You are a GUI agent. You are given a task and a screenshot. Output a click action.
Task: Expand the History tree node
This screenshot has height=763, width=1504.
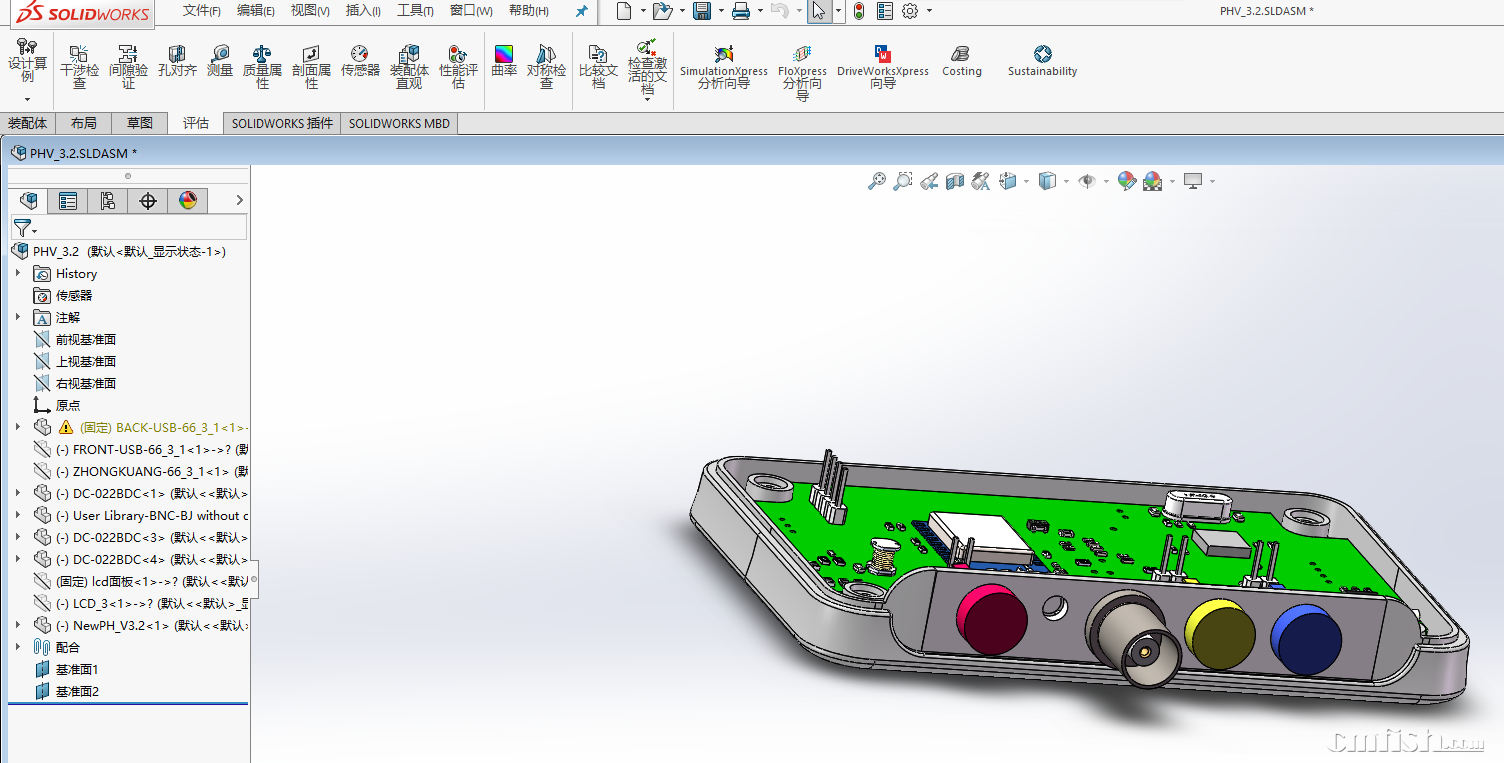pyautogui.click(x=18, y=273)
